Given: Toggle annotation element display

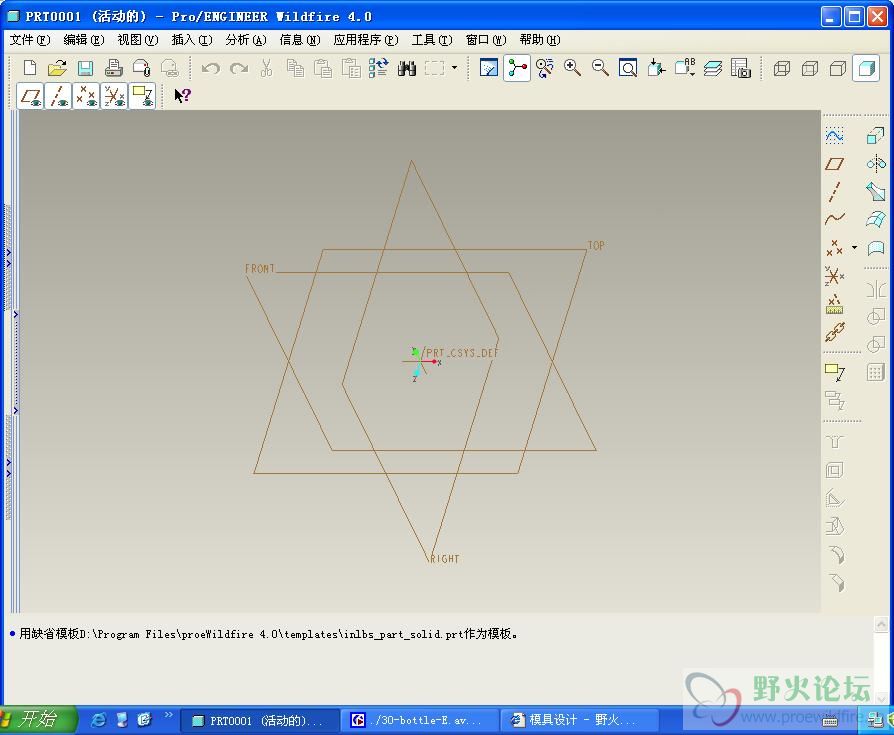Looking at the screenshot, I should (142, 96).
